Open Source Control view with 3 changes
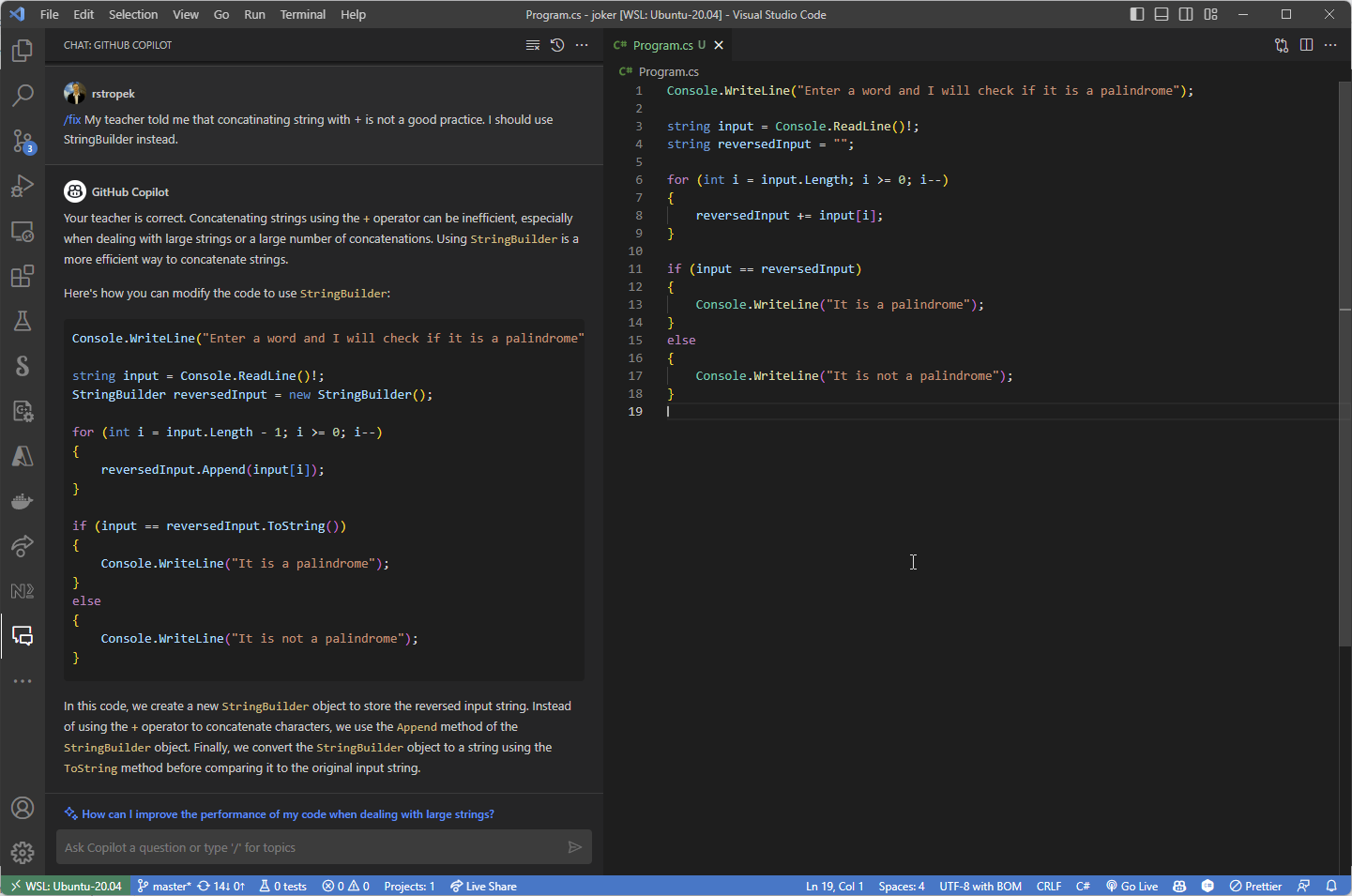The height and width of the screenshot is (896, 1352). point(23,141)
